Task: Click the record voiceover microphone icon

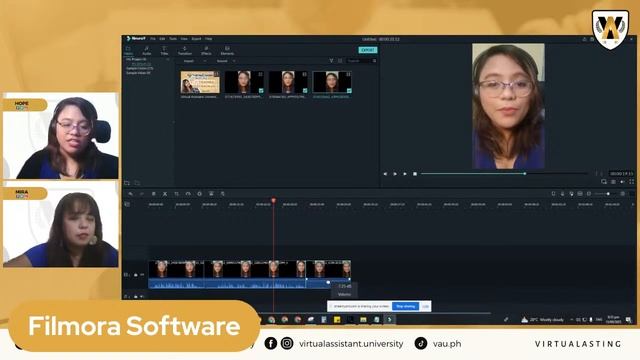Action: (x=562, y=194)
